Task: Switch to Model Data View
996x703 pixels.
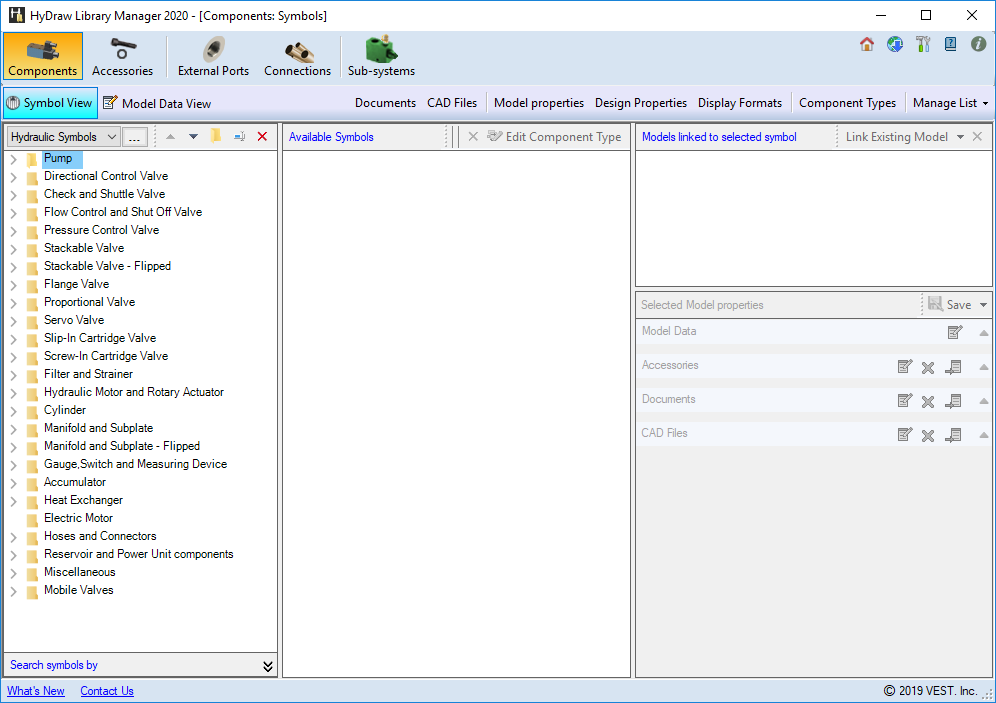Action: pos(157,103)
